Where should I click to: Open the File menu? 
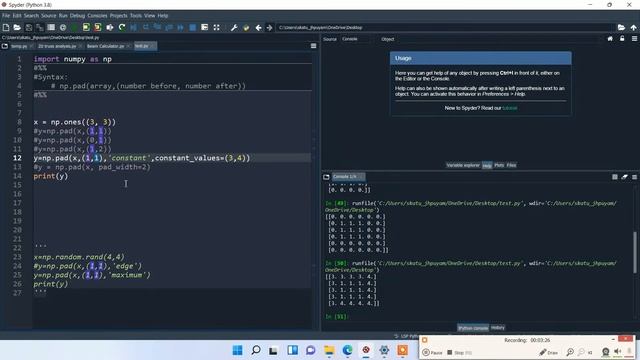6,16
